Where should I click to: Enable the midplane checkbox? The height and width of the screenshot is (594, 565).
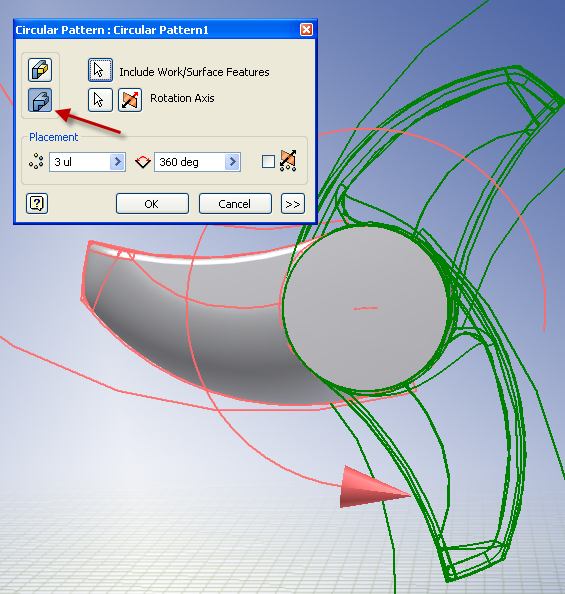(268, 162)
